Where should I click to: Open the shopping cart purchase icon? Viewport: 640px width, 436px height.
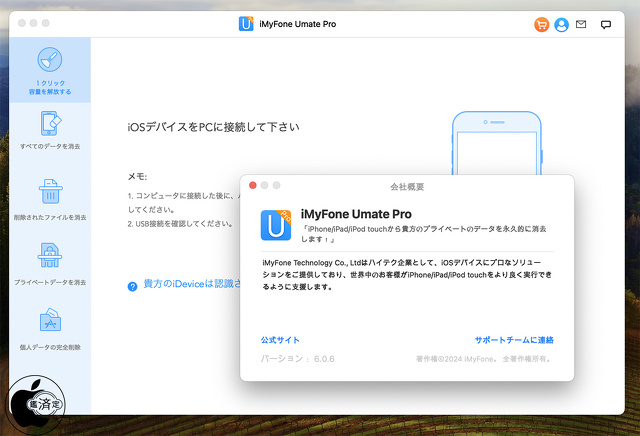541,24
